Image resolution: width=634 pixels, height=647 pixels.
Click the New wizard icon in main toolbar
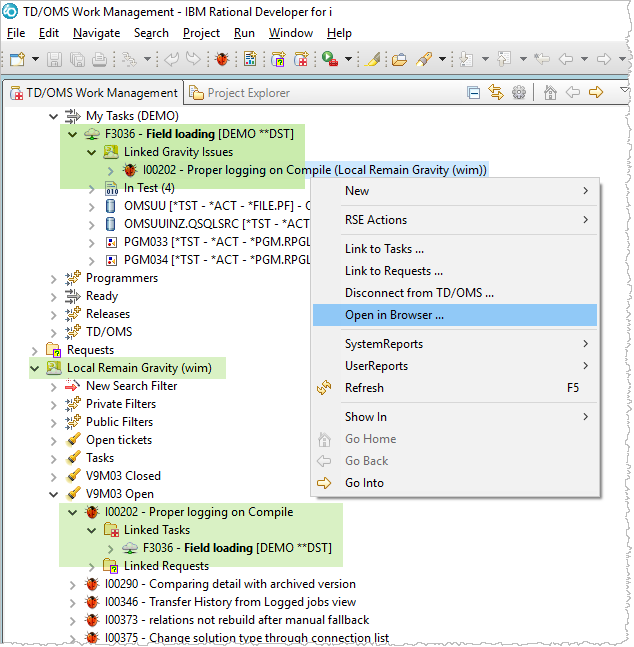(x=17, y=59)
